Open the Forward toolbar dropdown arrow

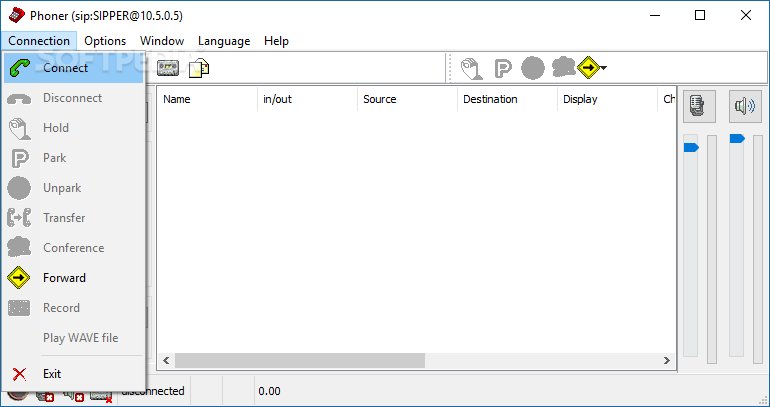[x=604, y=68]
